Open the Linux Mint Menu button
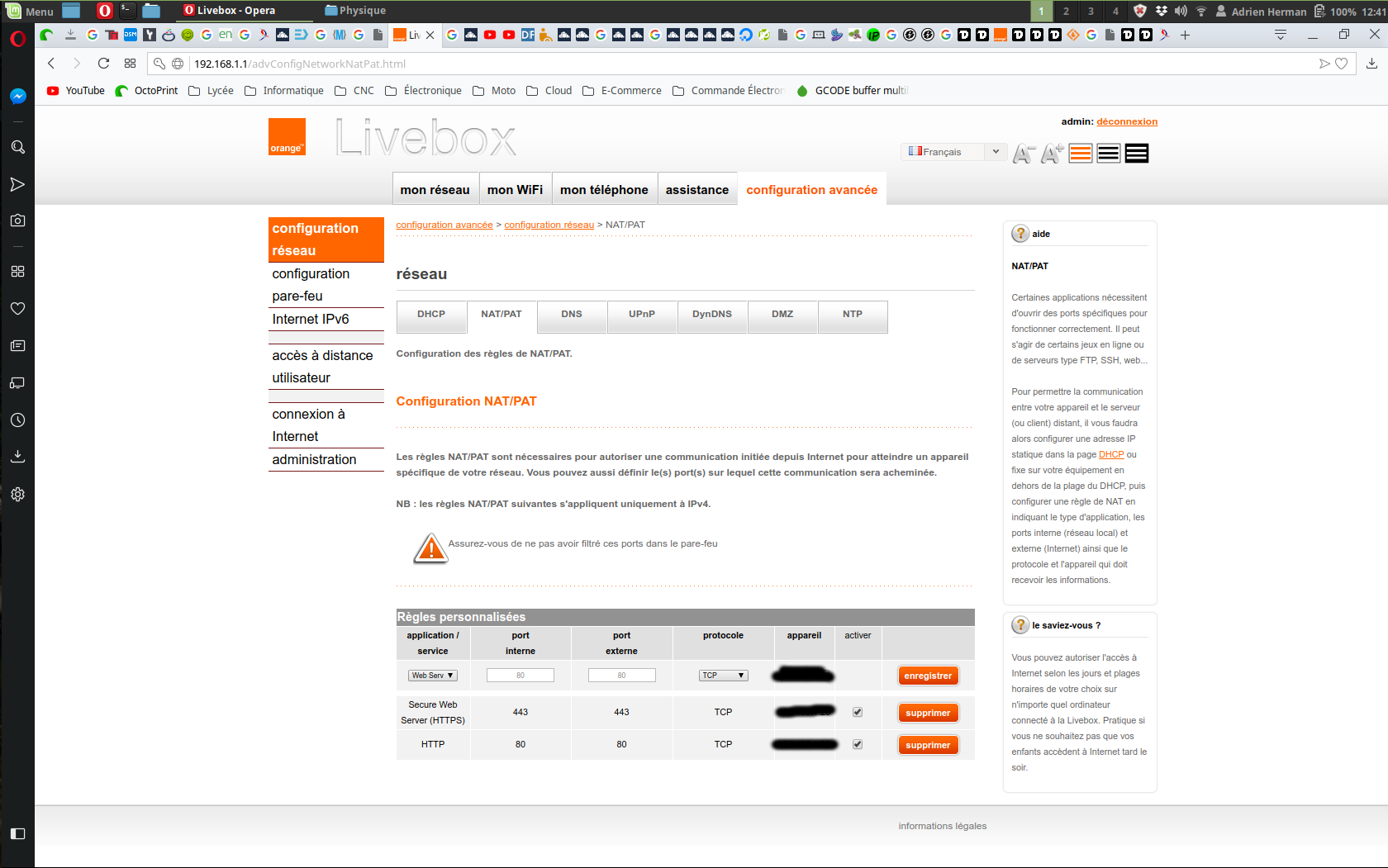Screen dimensions: 1388x868 (30, 11)
